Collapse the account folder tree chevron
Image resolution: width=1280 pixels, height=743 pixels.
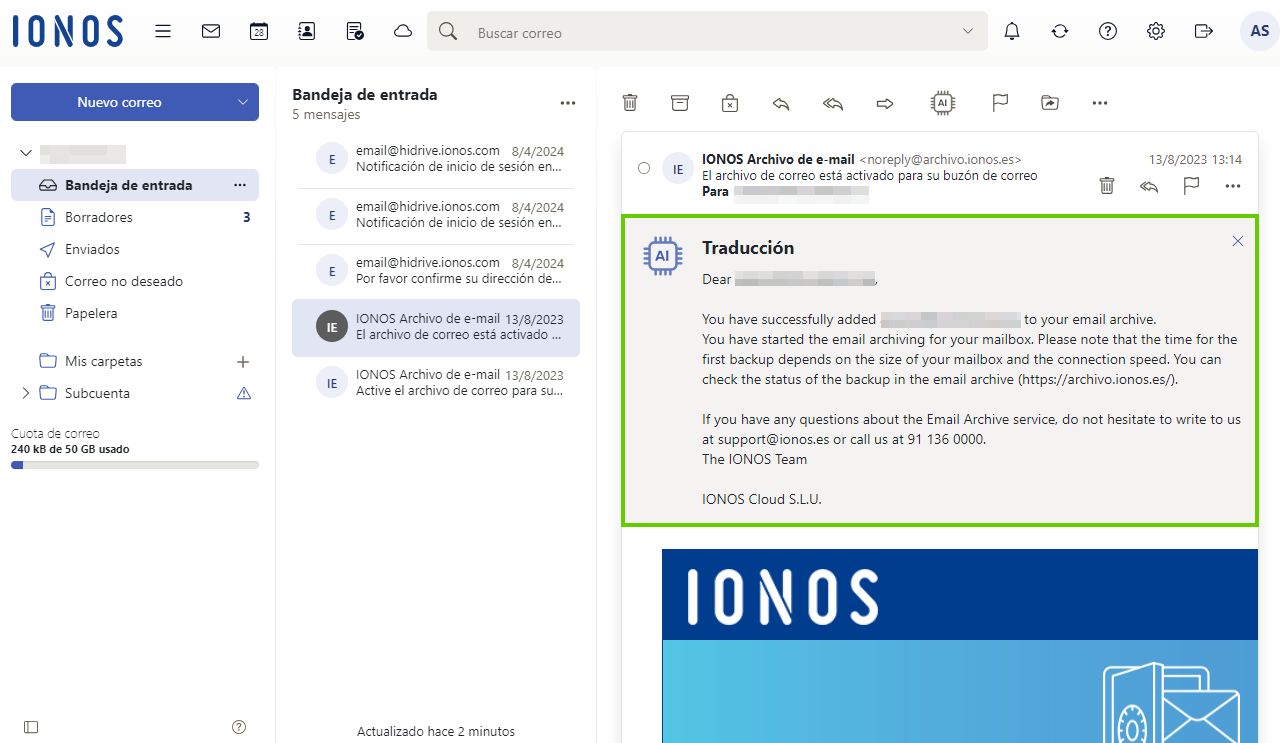pyautogui.click(x=25, y=153)
